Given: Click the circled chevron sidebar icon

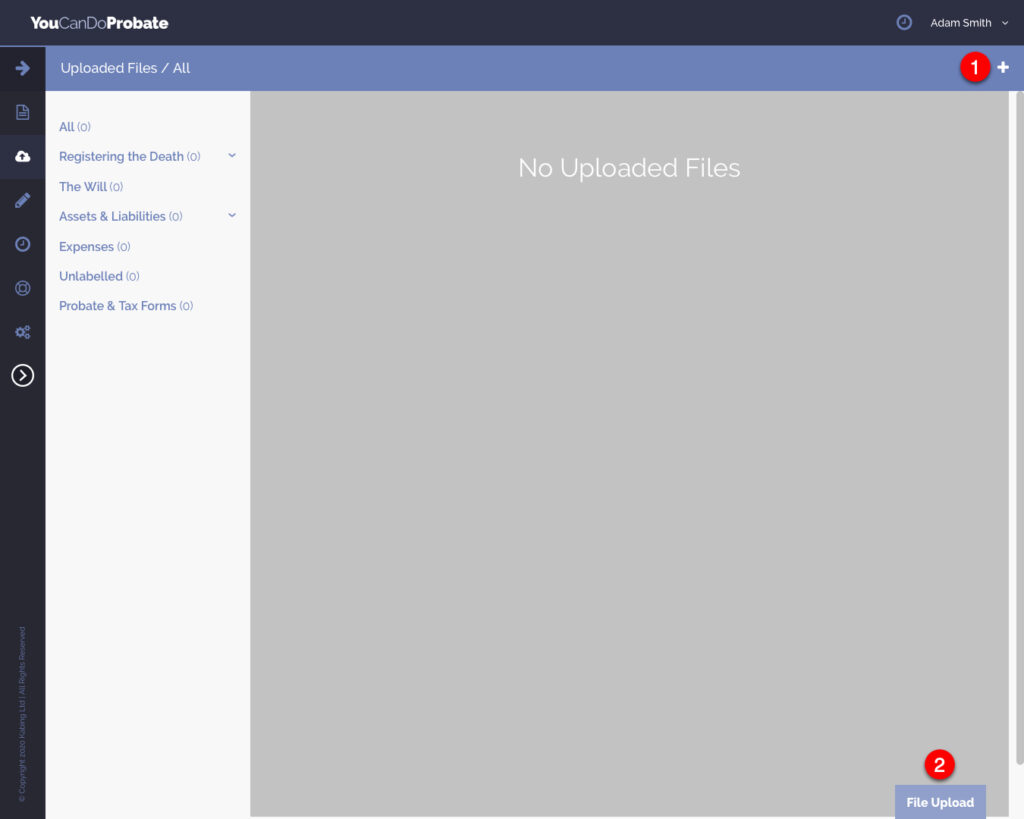Looking at the screenshot, I should click(22, 375).
